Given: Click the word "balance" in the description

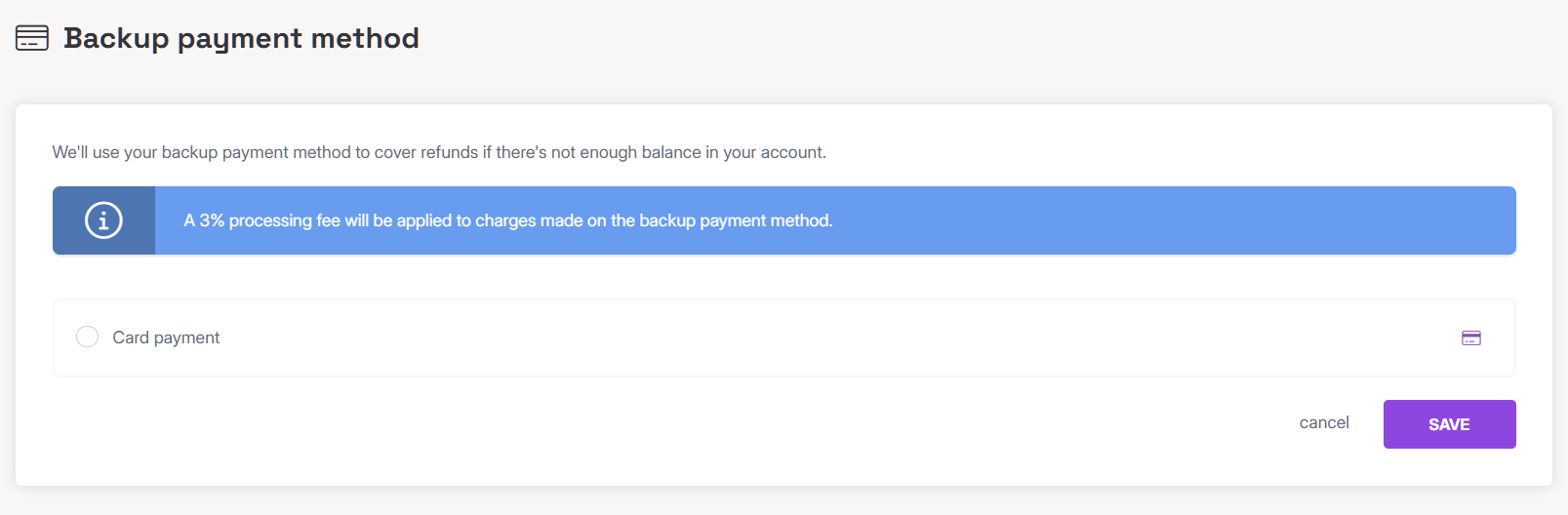Looking at the screenshot, I should [670, 152].
